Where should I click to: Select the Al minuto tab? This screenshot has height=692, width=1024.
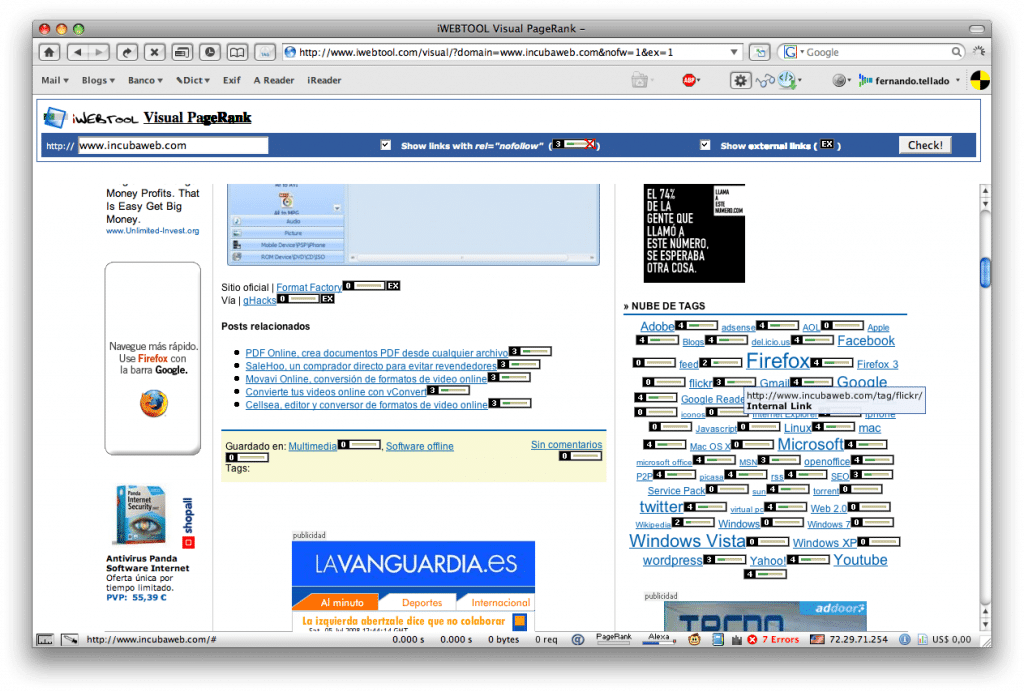342,603
